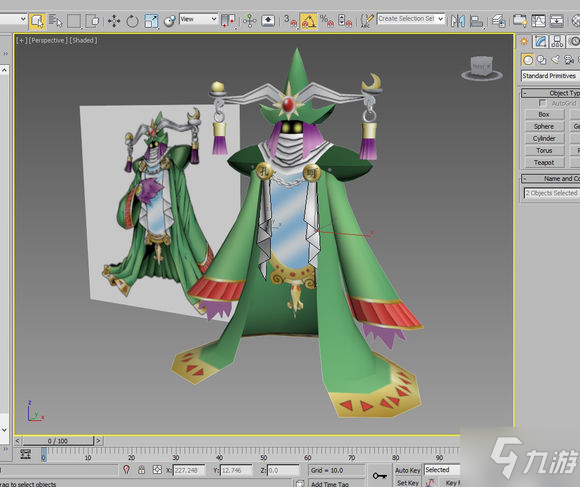
Task: Toggle Keyboard Shortcut Override icon
Action: click(268, 21)
